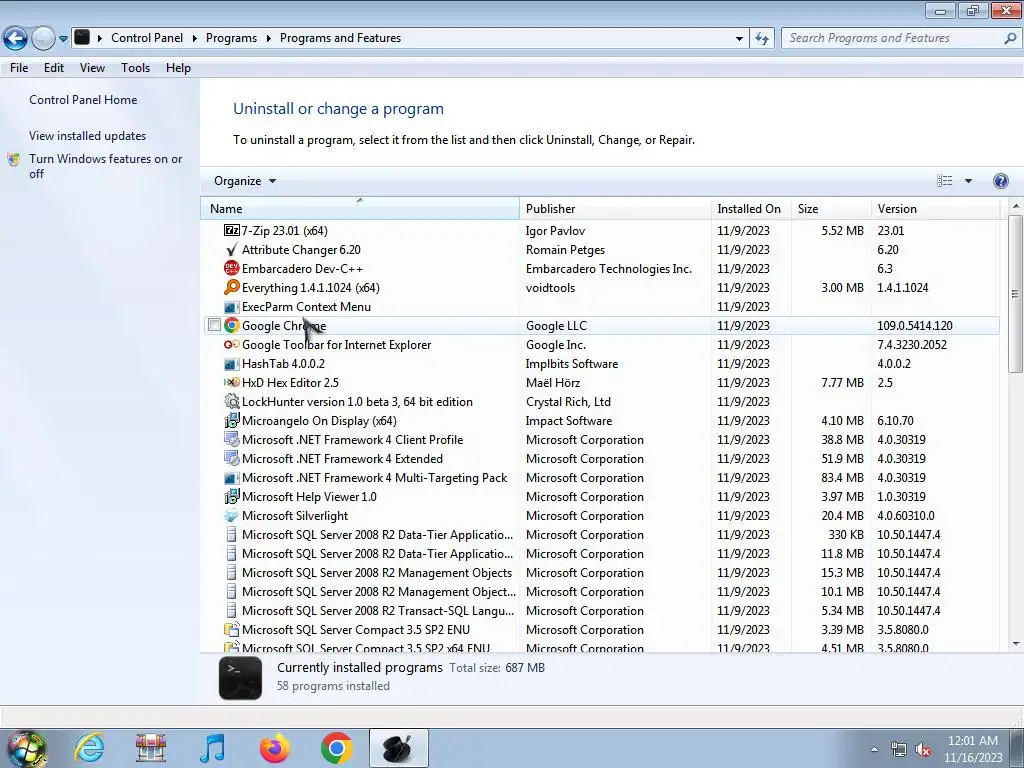
Task: Tick the checkbox beside Google Chrome
Action: click(214, 325)
